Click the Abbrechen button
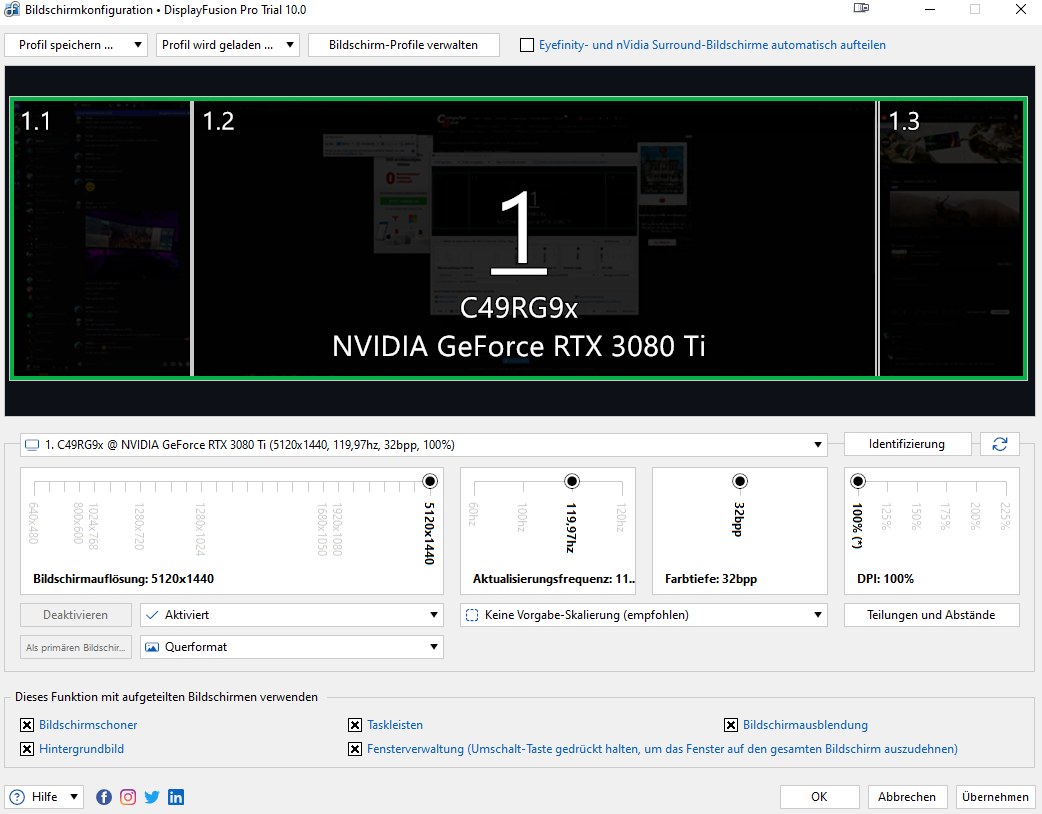Viewport: 1042px width, 814px height. coord(906,797)
